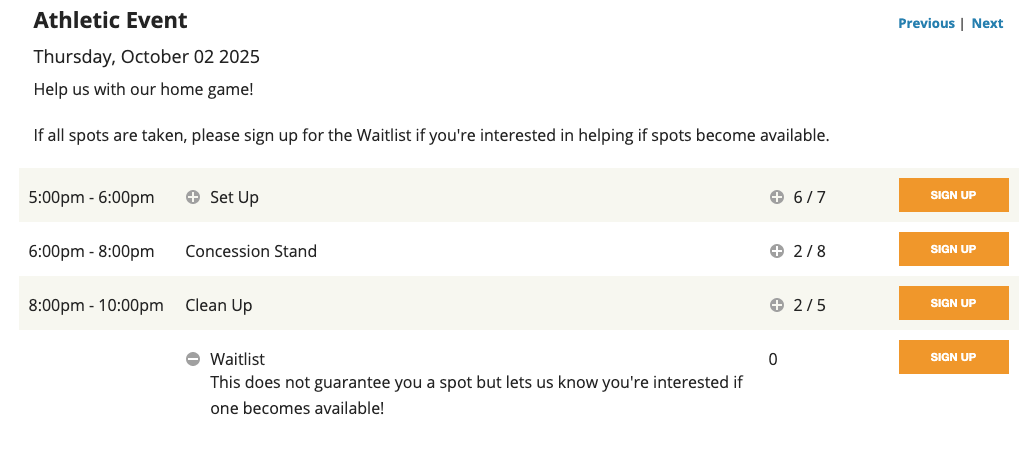Show who filled the 2 / 8 spots
The height and width of the screenshot is (466, 1035).
click(x=776, y=251)
